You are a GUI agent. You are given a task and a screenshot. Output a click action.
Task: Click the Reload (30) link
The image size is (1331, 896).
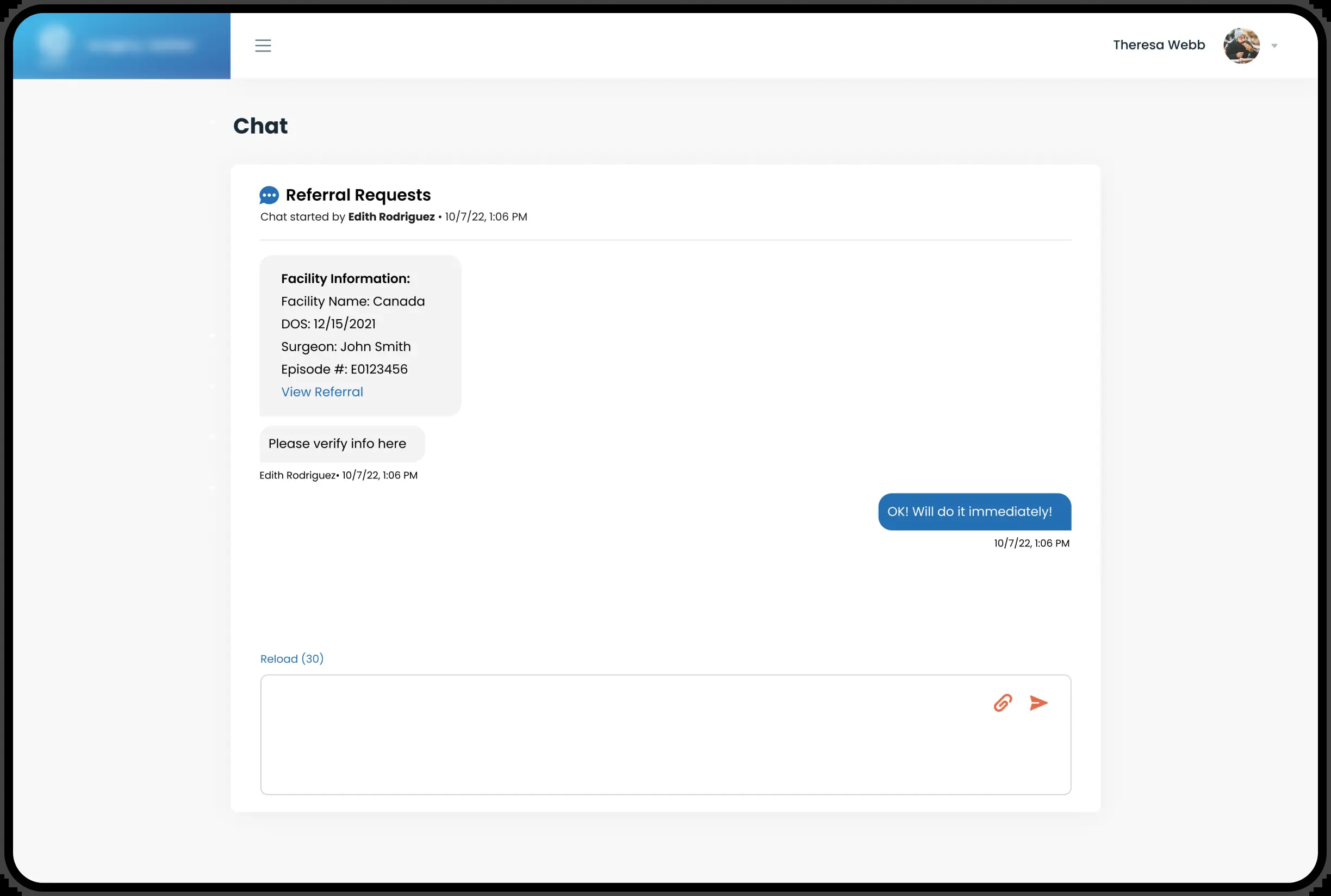click(292, 659)
